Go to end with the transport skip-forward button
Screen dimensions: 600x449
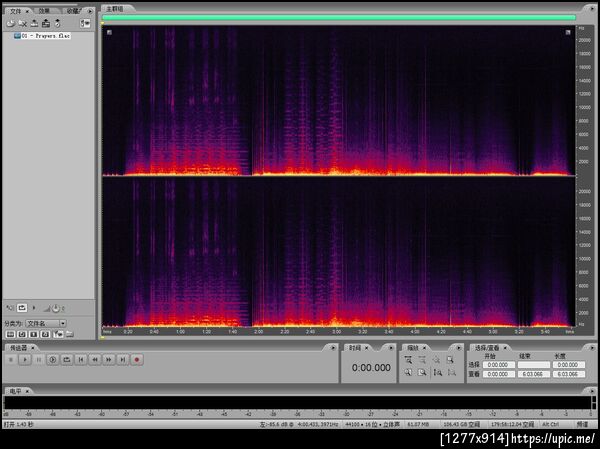click(123, 360)
